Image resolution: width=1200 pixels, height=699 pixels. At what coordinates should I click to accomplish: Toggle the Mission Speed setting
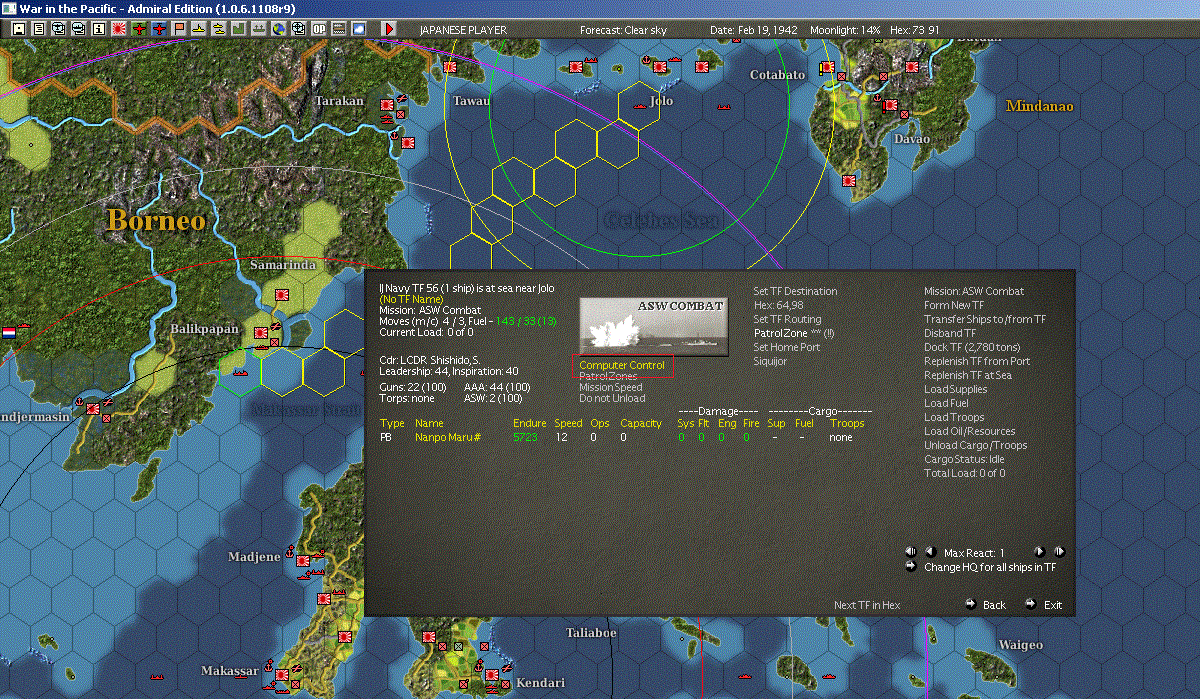click(x=611, y=387)
